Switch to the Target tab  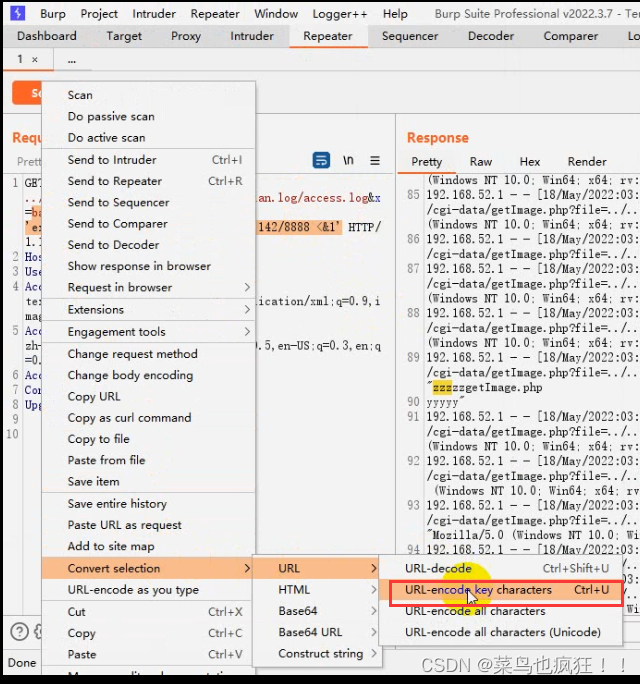tap(124, 36)
